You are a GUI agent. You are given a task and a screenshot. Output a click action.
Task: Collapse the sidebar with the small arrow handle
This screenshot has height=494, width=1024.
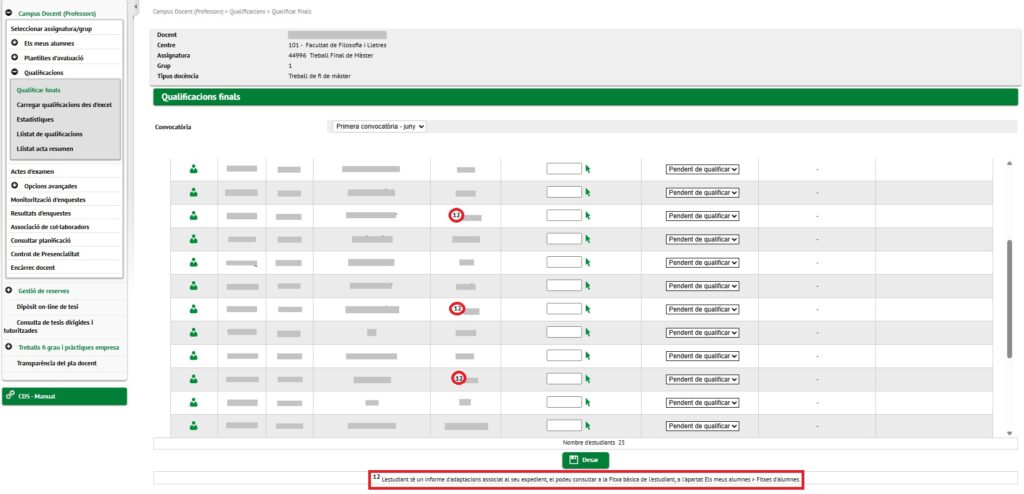[135, 5]
